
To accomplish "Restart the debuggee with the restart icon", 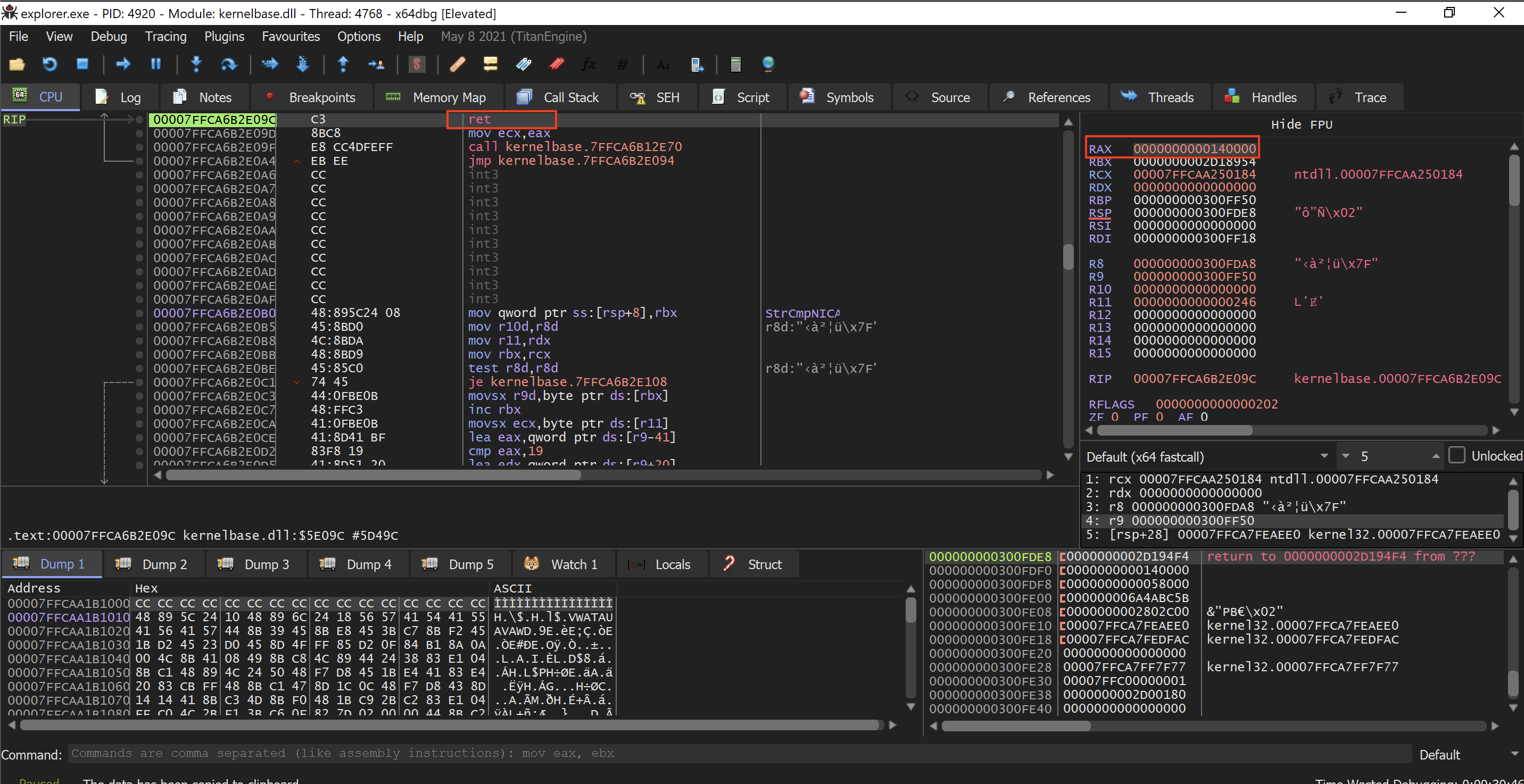I will (x=49, y=64).
